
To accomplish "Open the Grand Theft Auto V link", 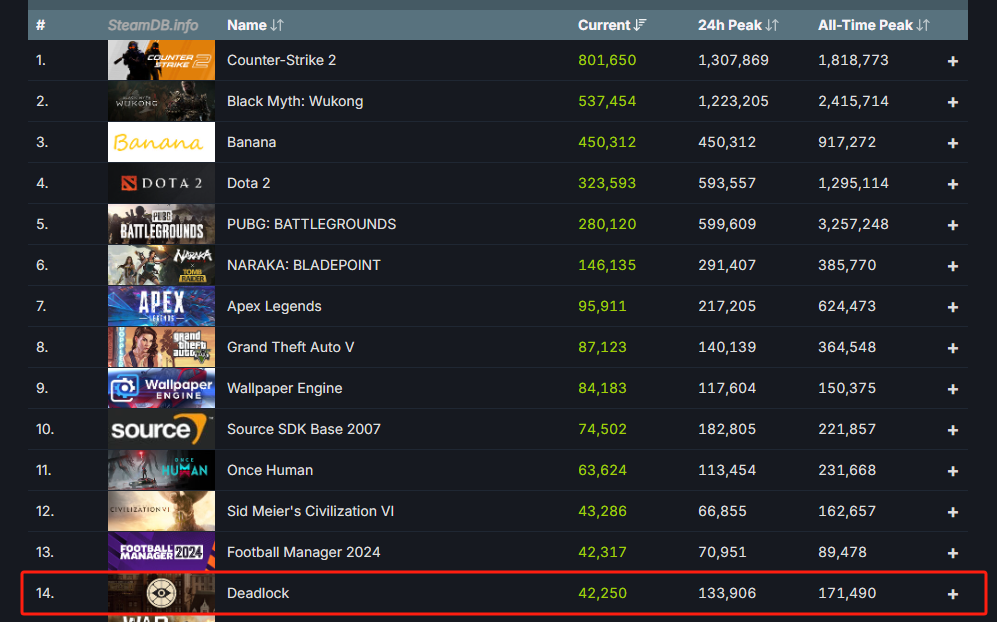I will pos(291,347).
